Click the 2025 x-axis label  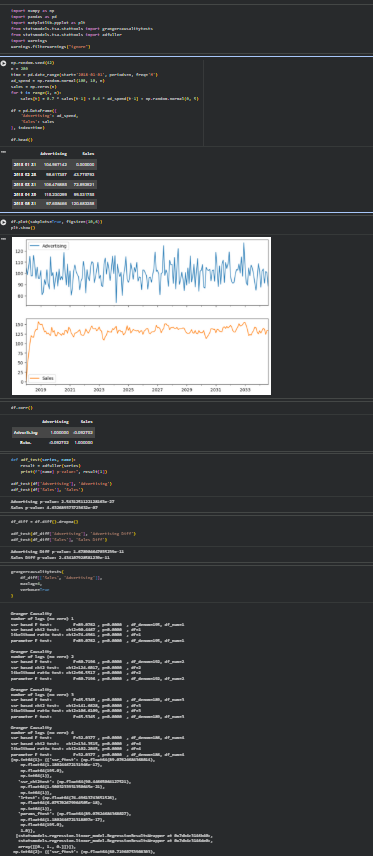(128, 390)
